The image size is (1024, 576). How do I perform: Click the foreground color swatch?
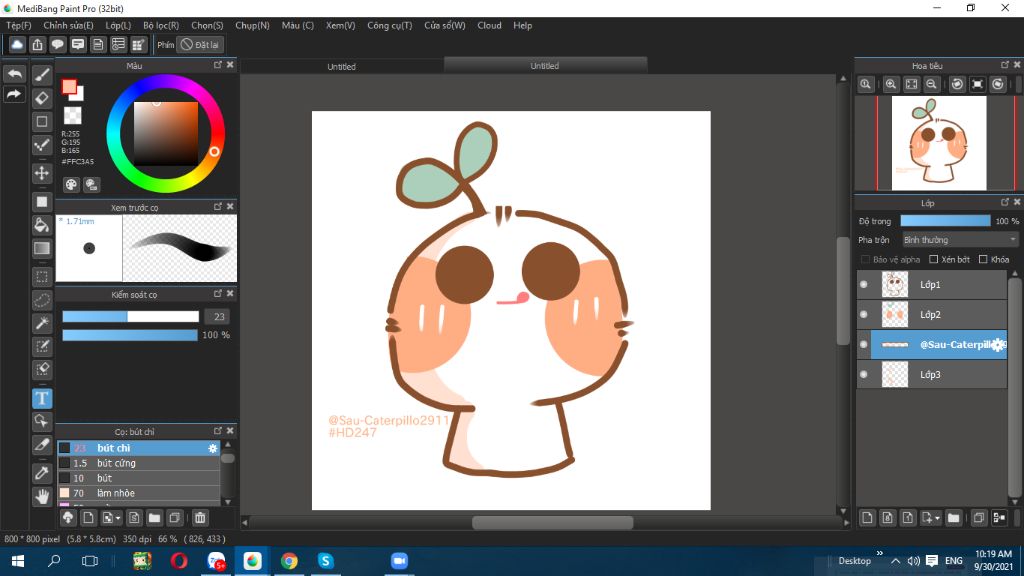pos(69,87)
